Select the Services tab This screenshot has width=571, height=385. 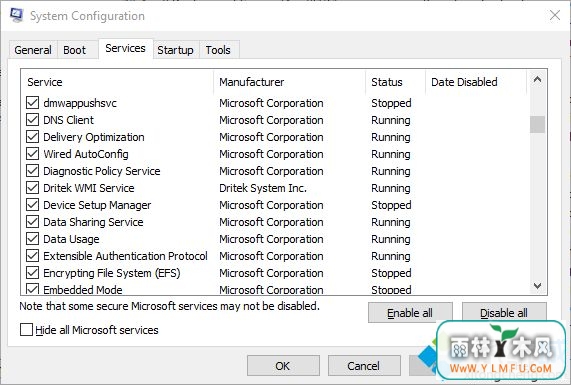pyautogui.click(x=125, y=48)
